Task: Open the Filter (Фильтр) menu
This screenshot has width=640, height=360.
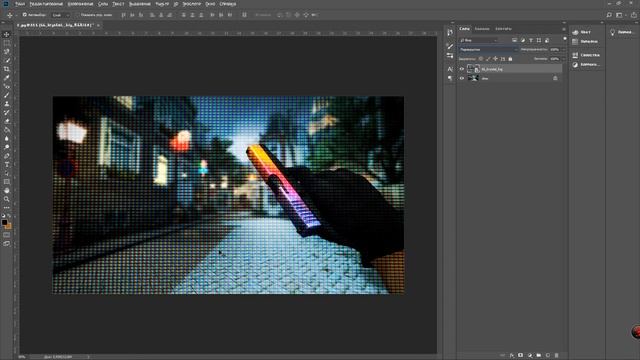Action: 162,4
